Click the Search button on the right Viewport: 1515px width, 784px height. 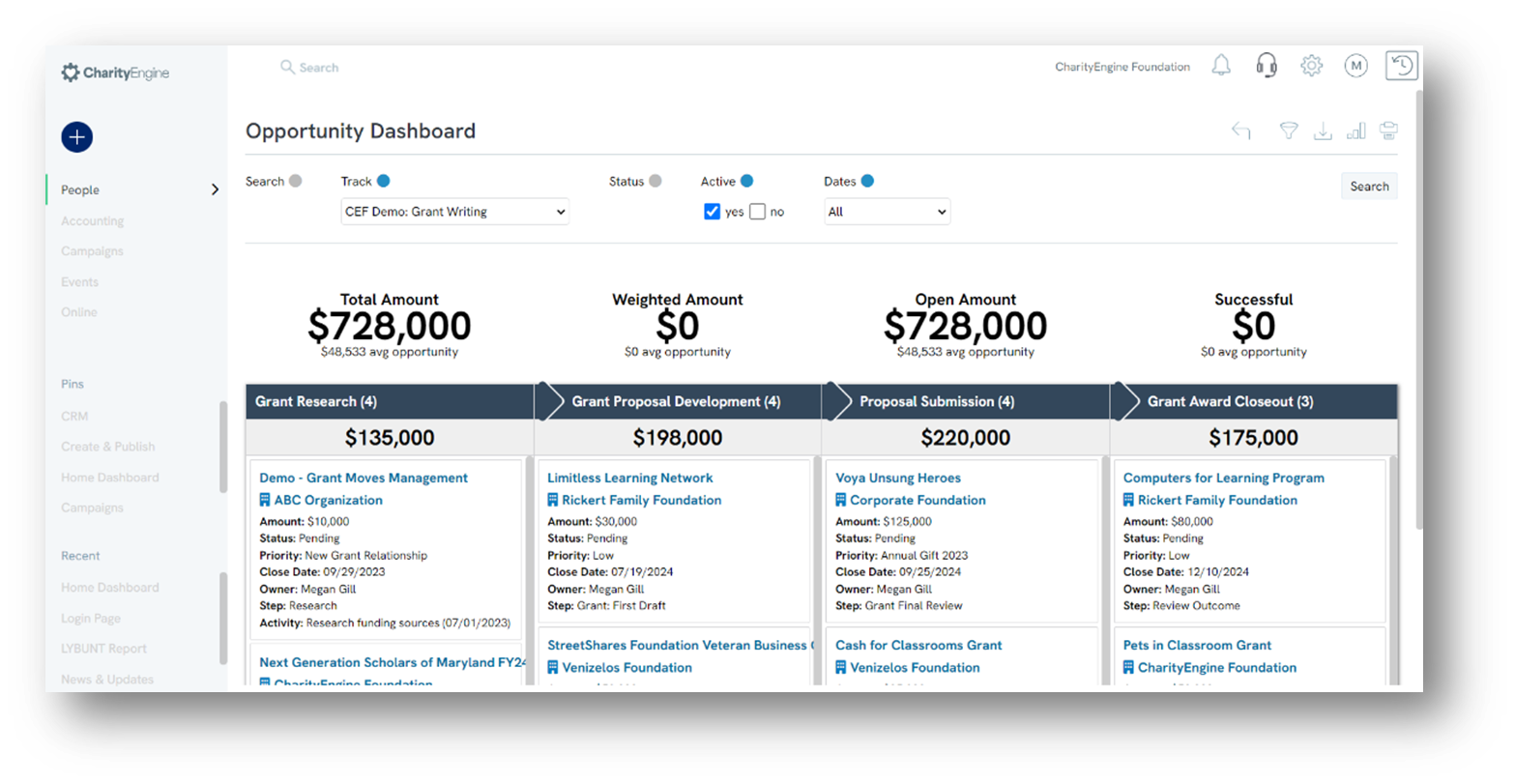tap(1369, 186)
